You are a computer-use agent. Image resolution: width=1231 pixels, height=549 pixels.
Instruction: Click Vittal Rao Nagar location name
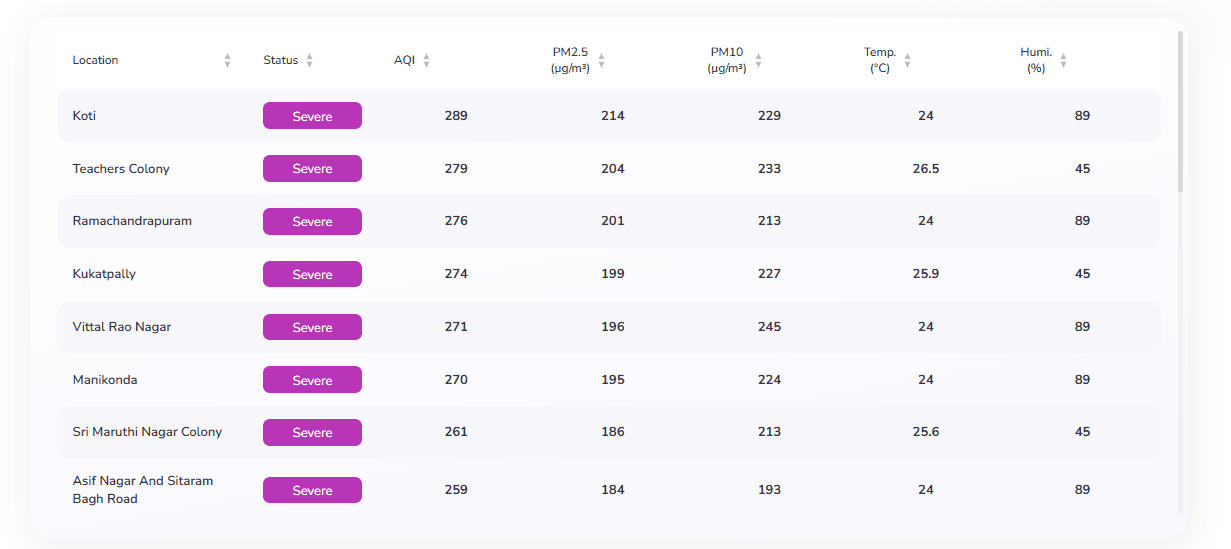[122, 327]
